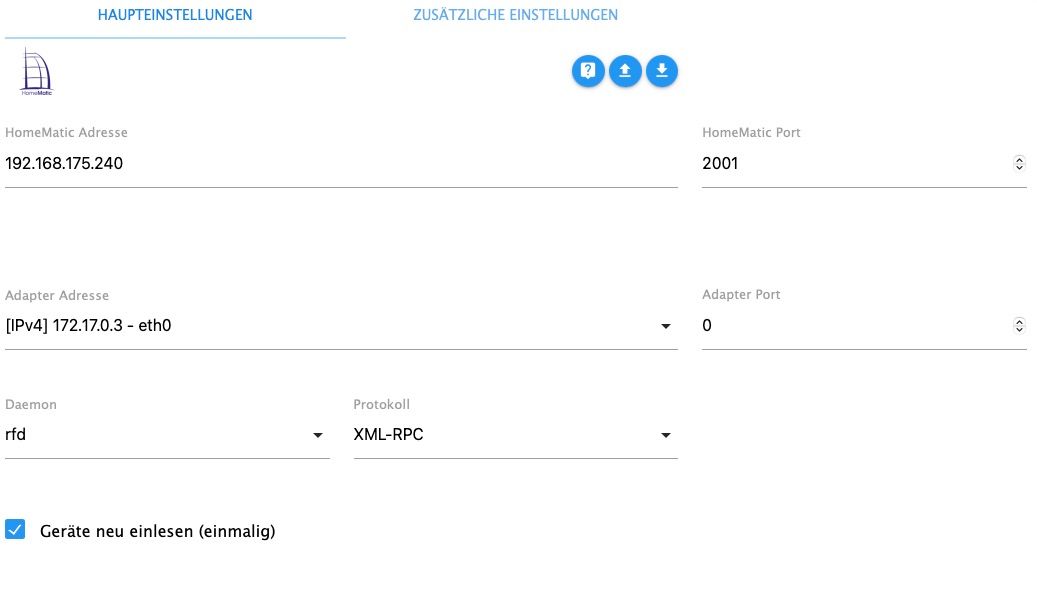The width and height of the screenshot is (1037, 610).
Task: Adjust Adapter Port using its spinner
Action: click(1019, 326)
